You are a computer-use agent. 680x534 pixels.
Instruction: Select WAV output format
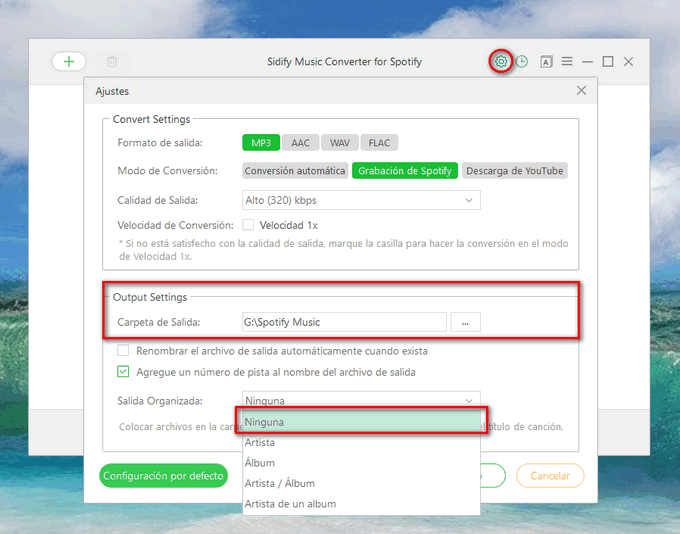[x=340, y=143]
